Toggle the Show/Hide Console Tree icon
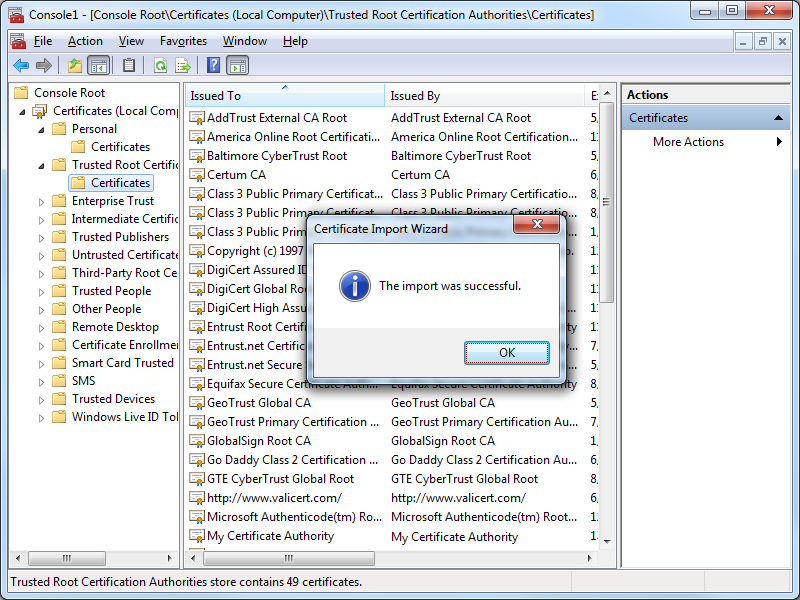This screenshot has width=800, height=600. click(98, 66)
